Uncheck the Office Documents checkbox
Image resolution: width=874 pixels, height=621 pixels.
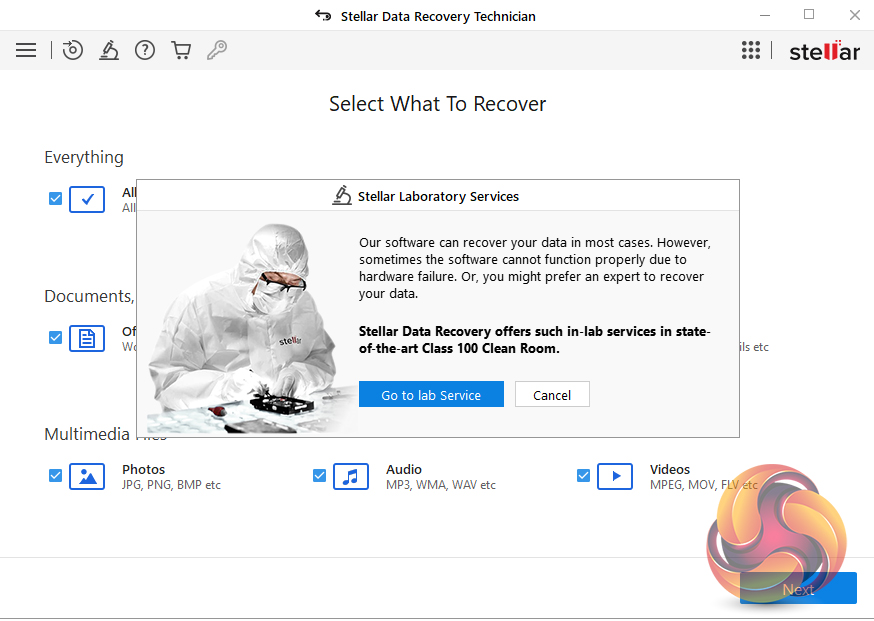(55, 337)
